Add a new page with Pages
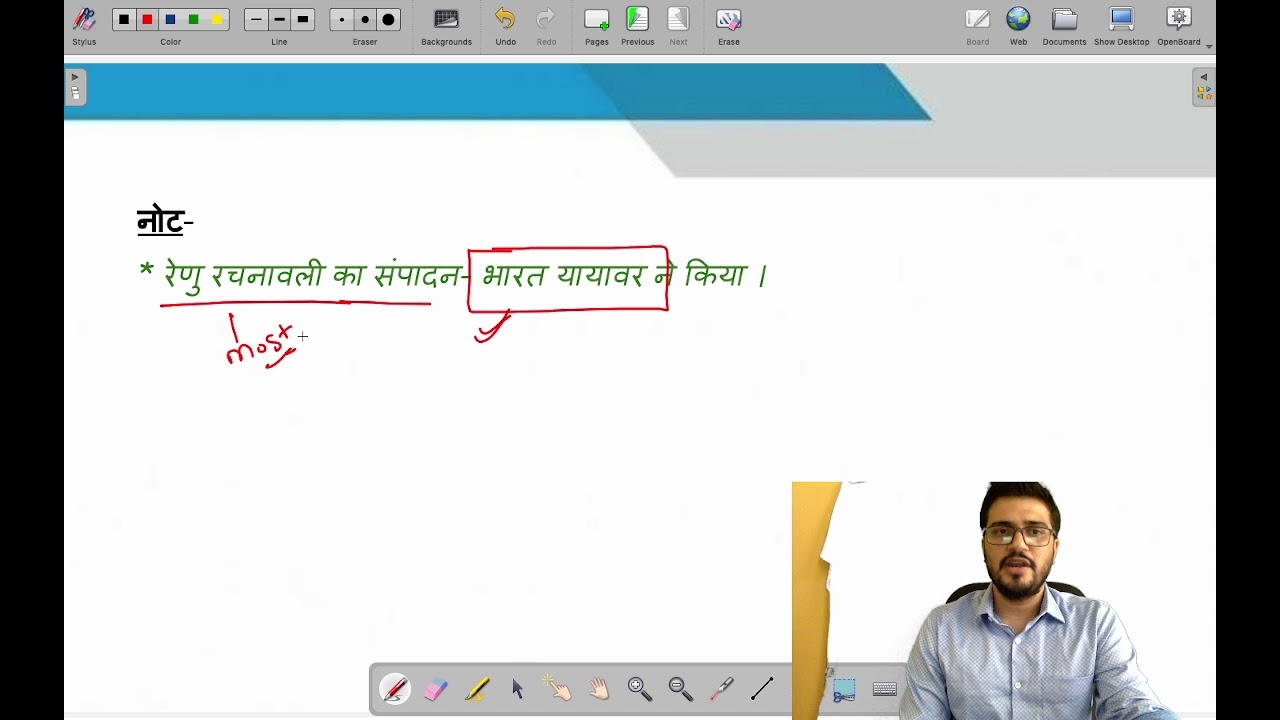The width and height of the screenshot is (1280, 720). click(x=597, y=26)
